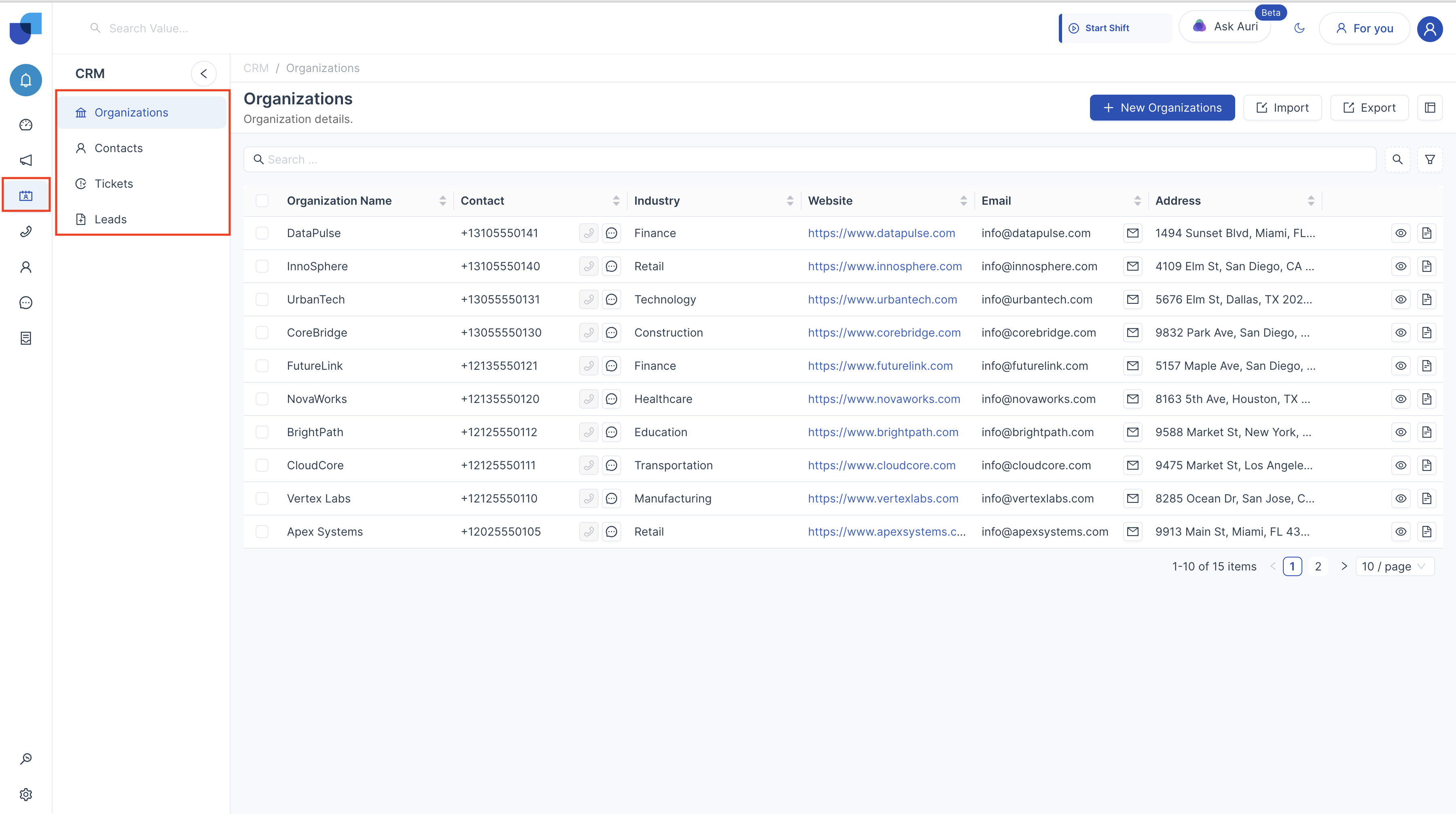Viewport: 1456px width, 814px height.
Task: Open document icon for CoreBridge row
Action: (x=1426, y=333)
